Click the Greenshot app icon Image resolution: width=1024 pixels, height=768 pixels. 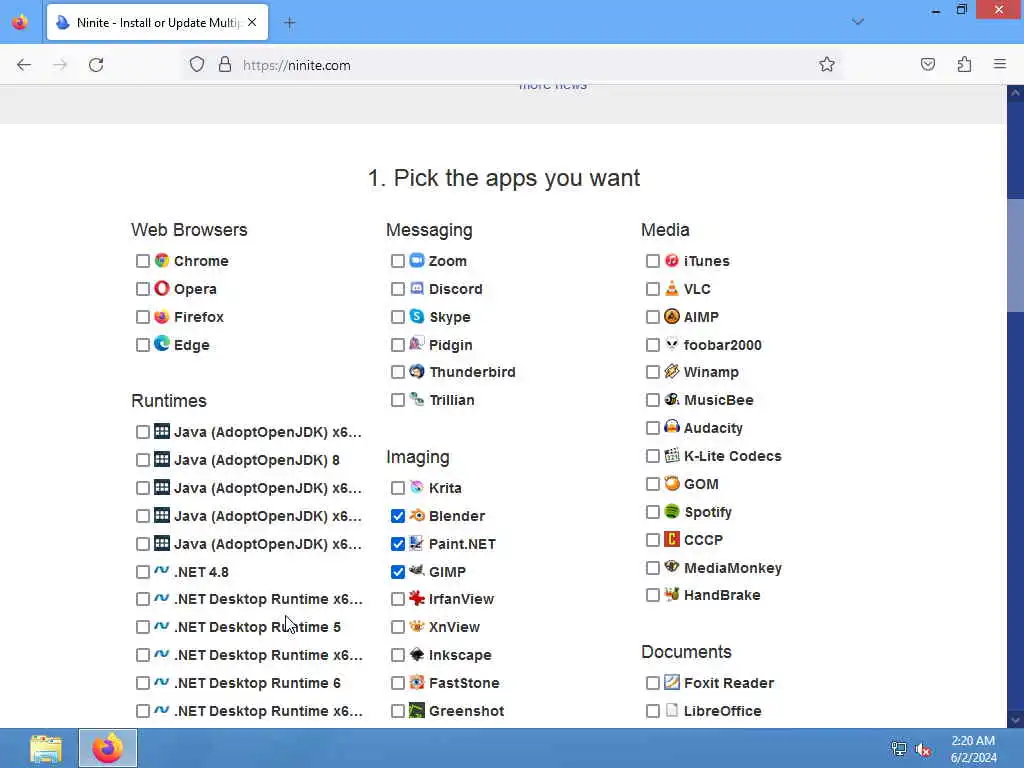click(417, 711)
